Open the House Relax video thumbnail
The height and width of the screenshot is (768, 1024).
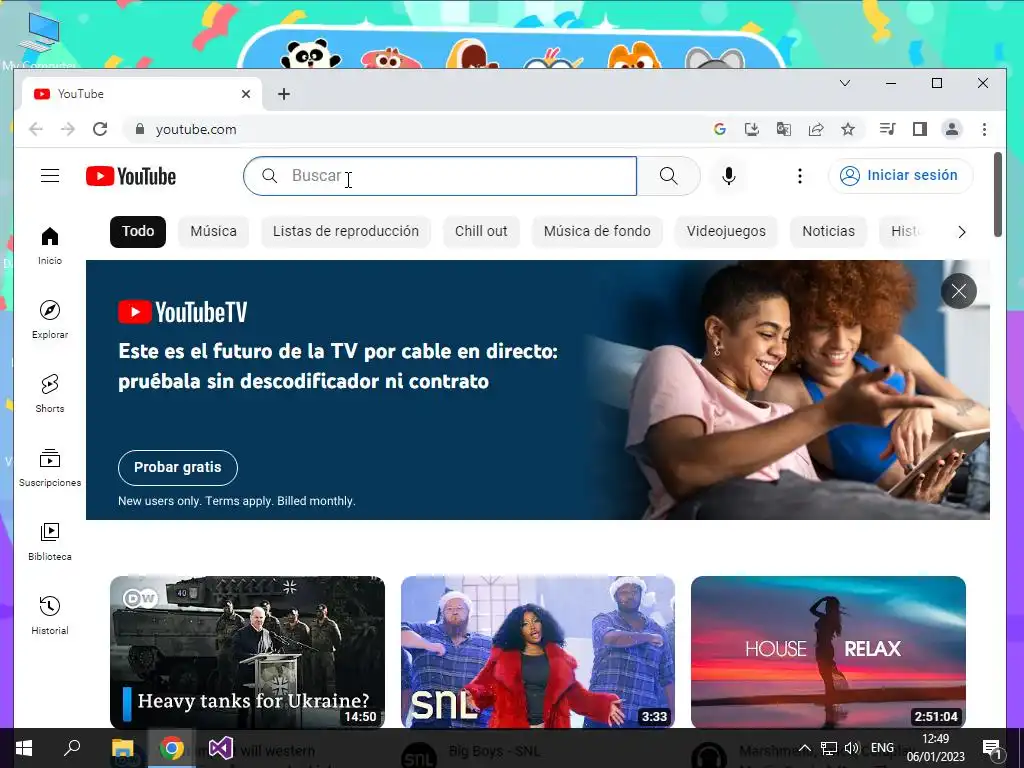point(828,652)
